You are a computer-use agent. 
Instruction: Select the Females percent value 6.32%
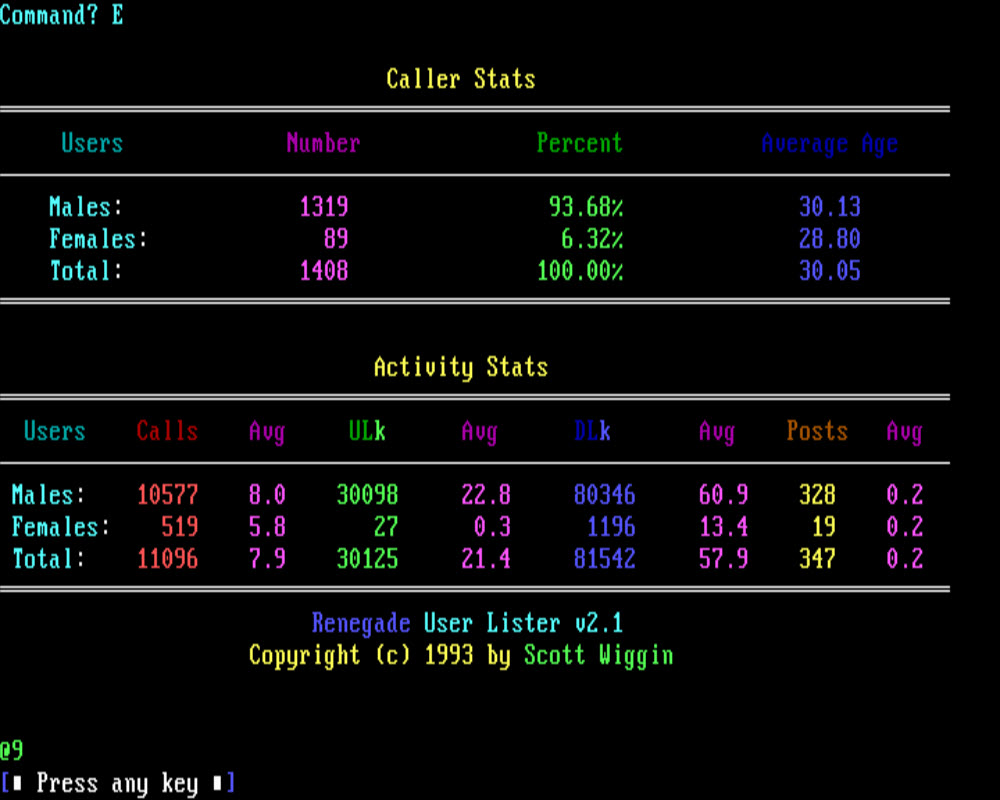[592, 239]
